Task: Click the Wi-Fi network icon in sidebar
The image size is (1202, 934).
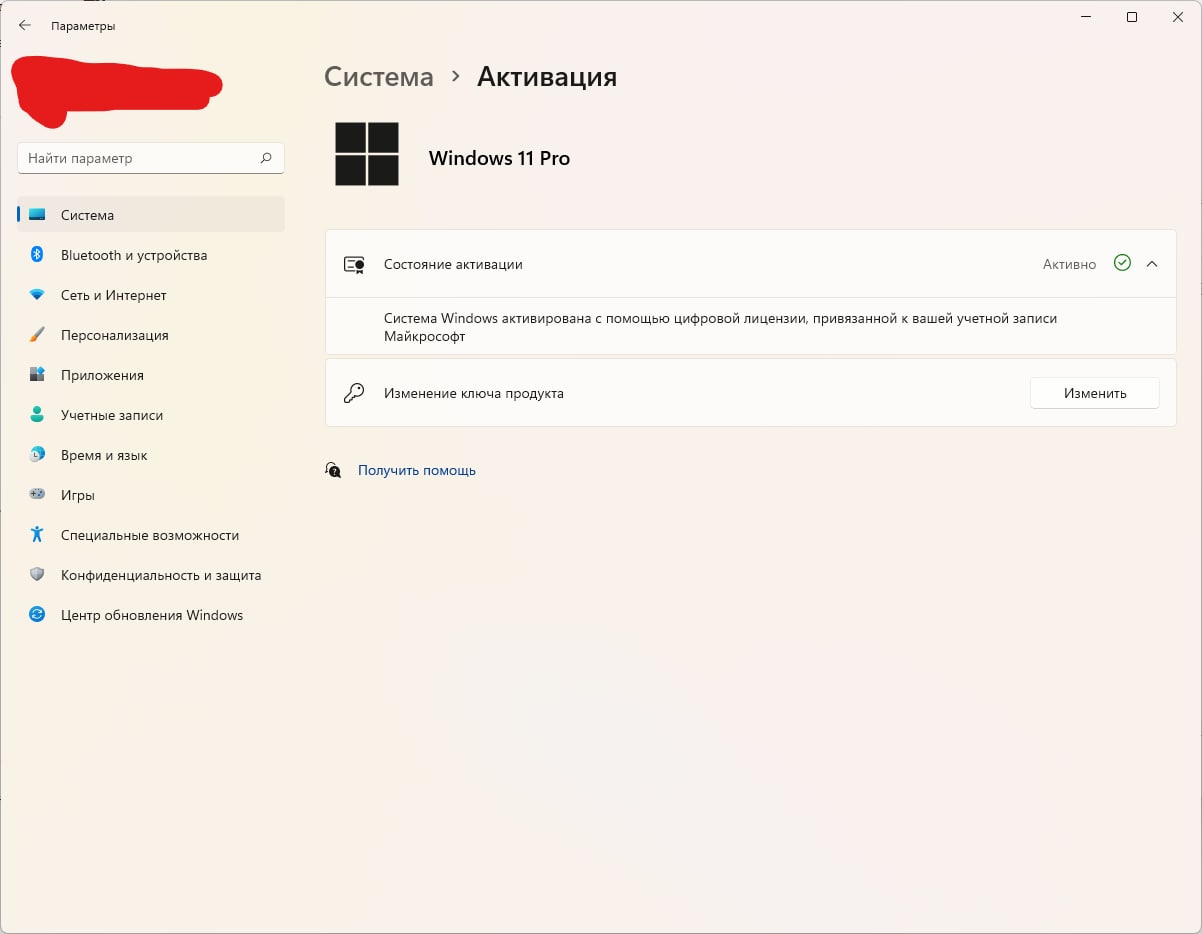Action: pyautogui.click(x=37, y=295)
